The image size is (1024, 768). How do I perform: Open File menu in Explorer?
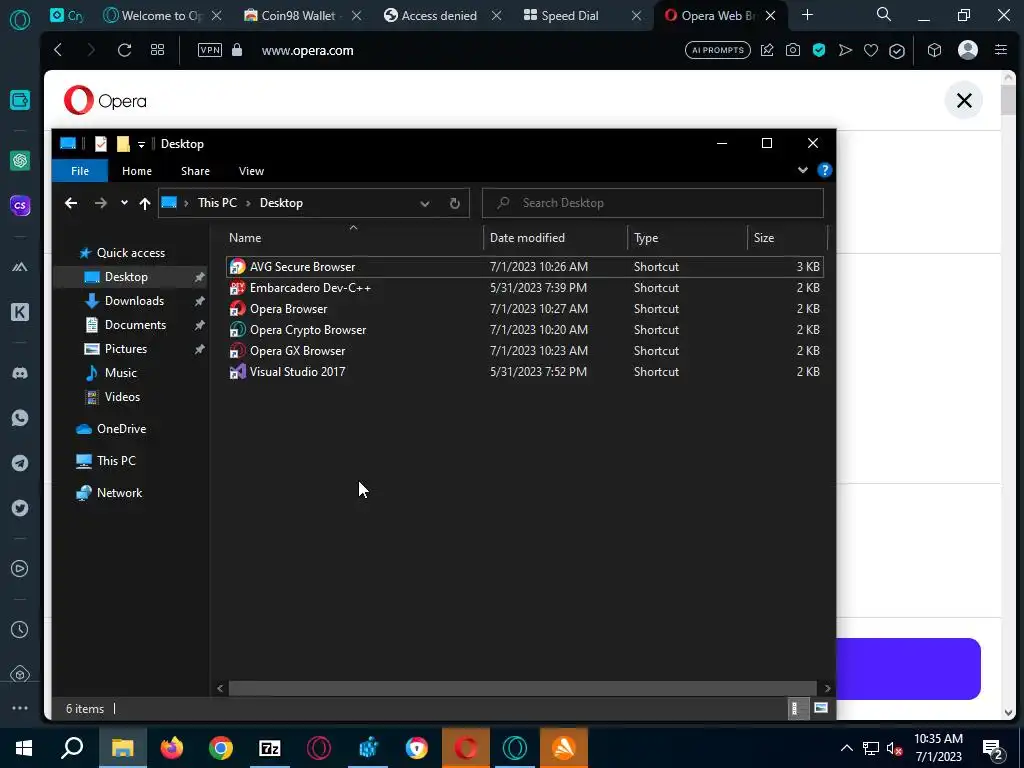(x=80, y=171)
